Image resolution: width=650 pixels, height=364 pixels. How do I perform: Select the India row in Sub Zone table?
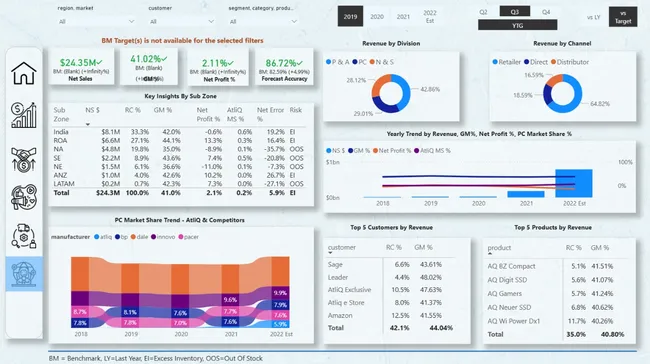pyautogui.click(x=178, y=132)
